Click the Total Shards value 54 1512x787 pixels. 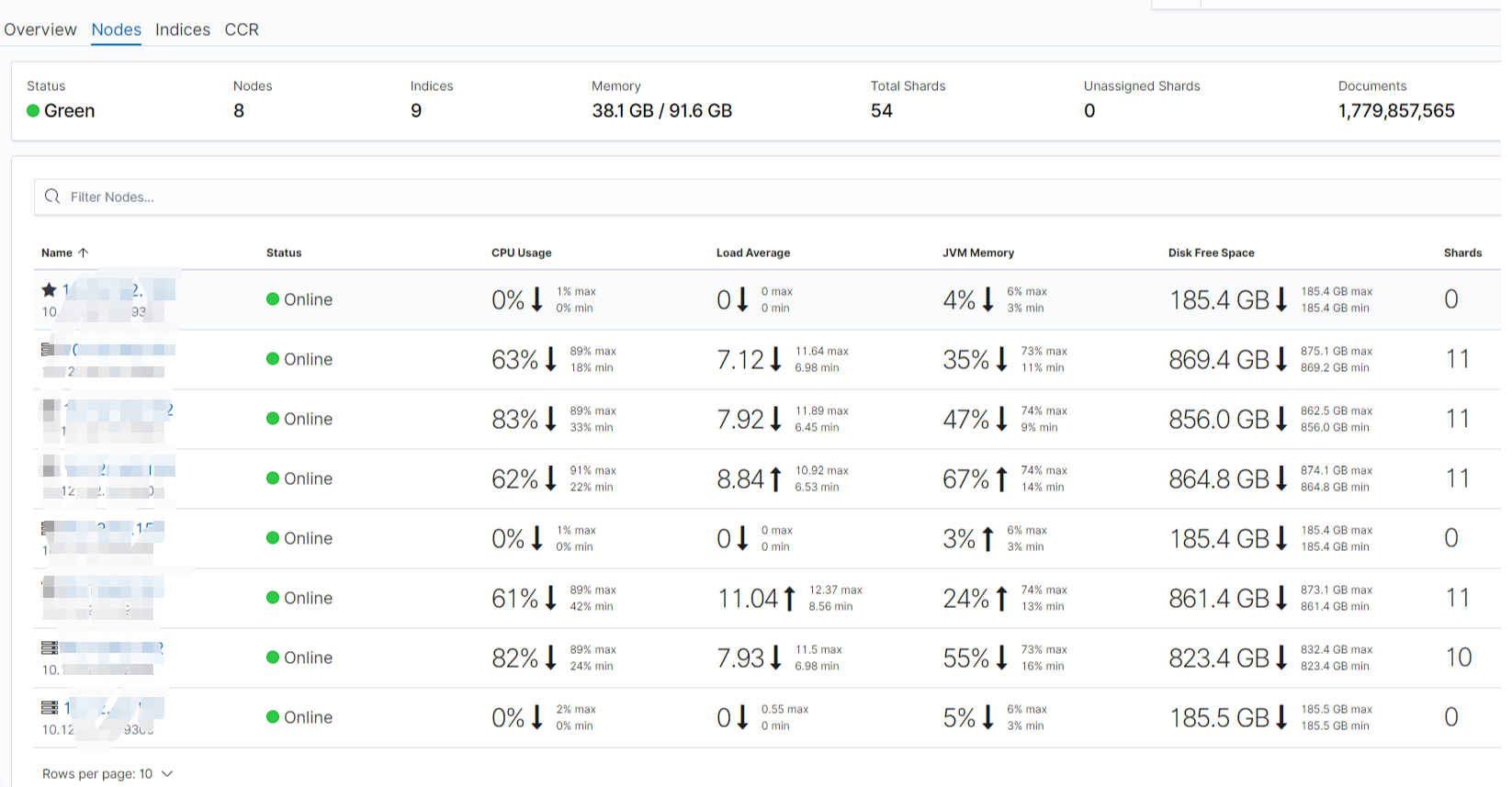(x=882, y=111)
